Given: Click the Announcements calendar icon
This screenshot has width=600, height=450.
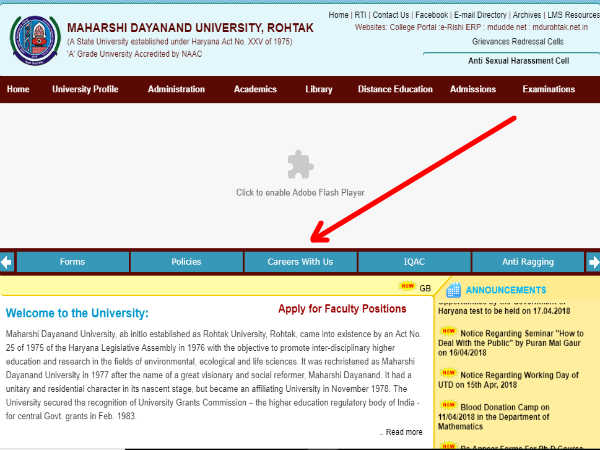Looking at the screenshot, I should (x=453, y=290).
